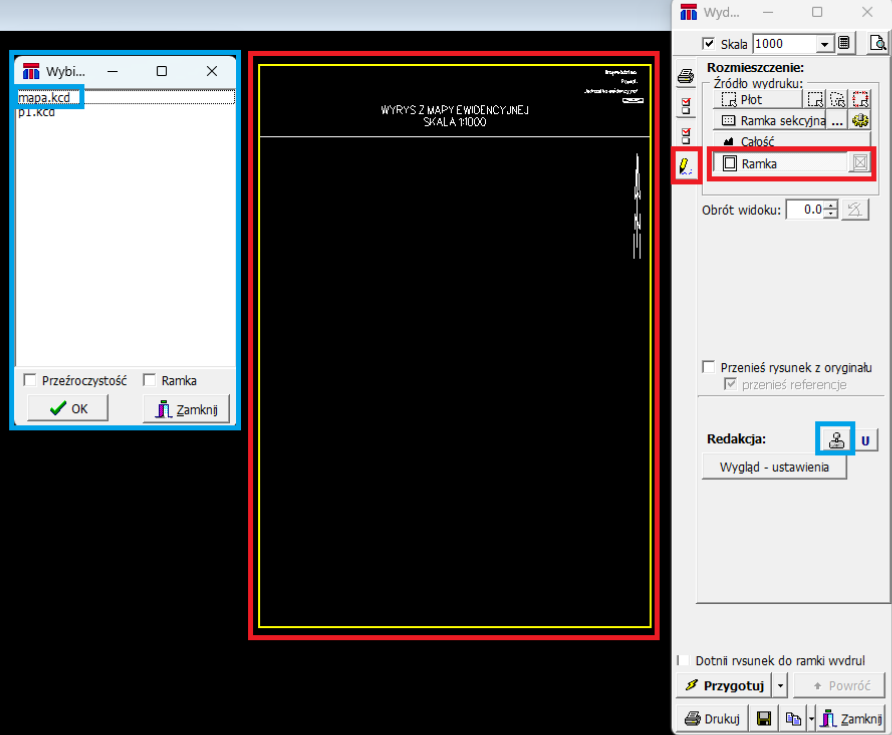Click the stamp icon next to Redakcja
The width and height of the screenshot is (892, 735).
click(x=835, y=439)
